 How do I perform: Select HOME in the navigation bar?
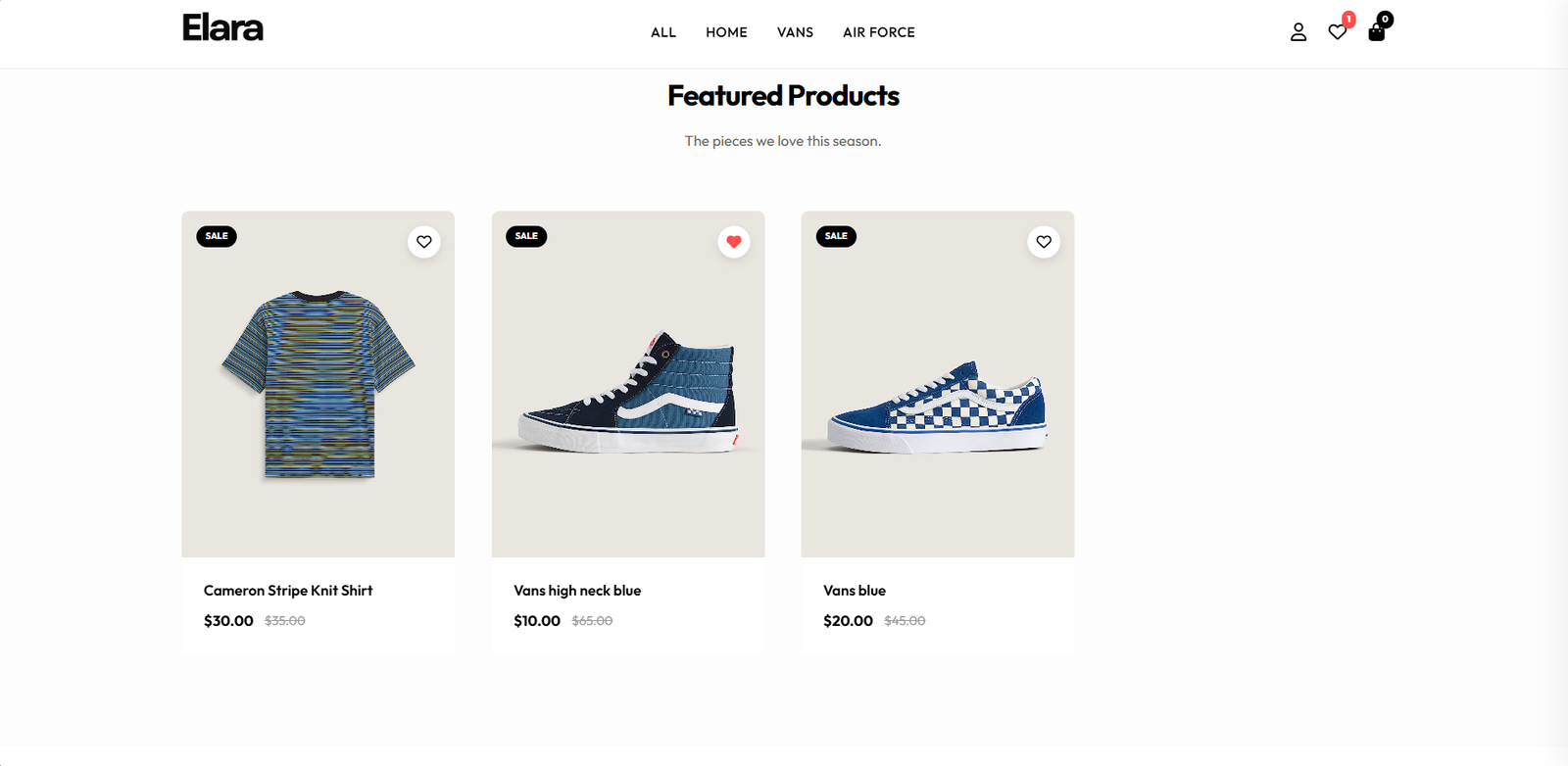click(725, 32)
